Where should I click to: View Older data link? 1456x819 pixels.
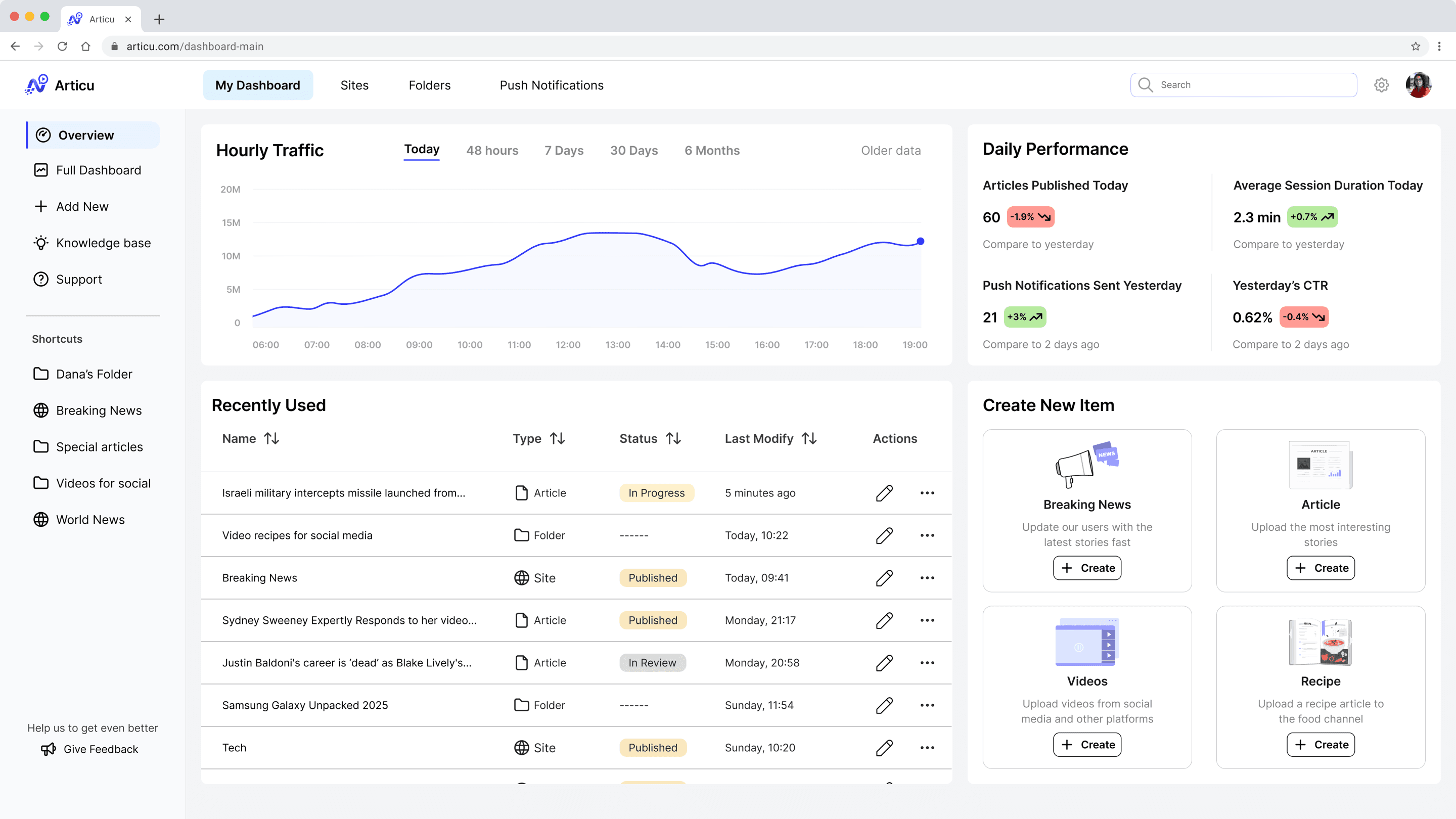891,150
